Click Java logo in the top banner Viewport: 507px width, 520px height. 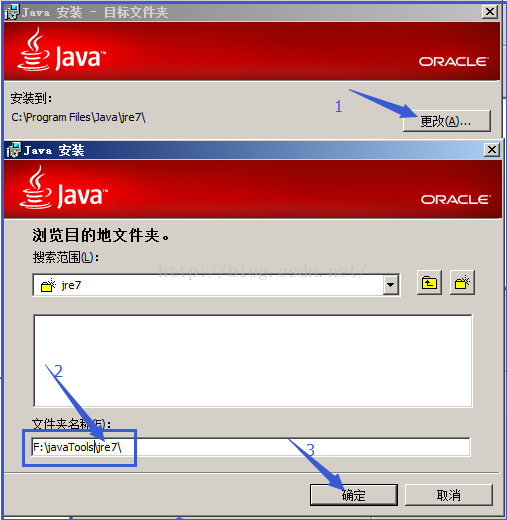coord(62,50)
